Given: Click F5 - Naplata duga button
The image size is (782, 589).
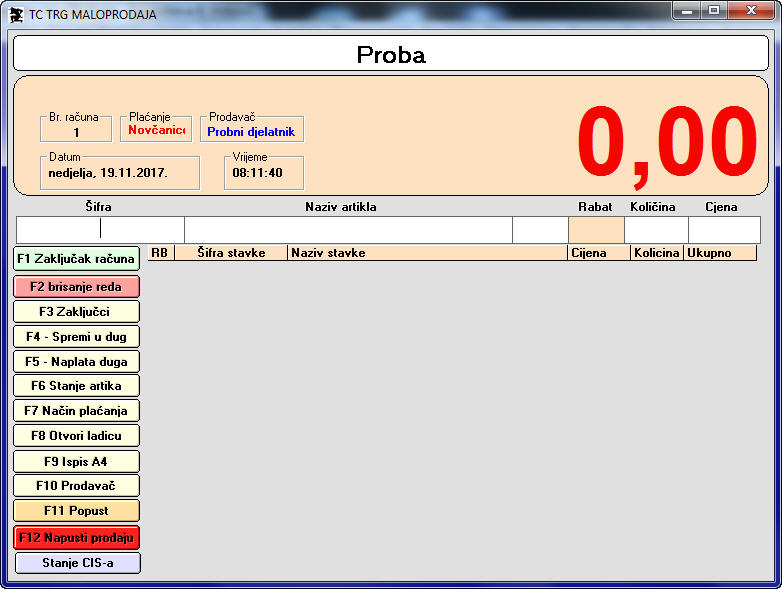Looking at the screenshot, I should click(76, 362).
